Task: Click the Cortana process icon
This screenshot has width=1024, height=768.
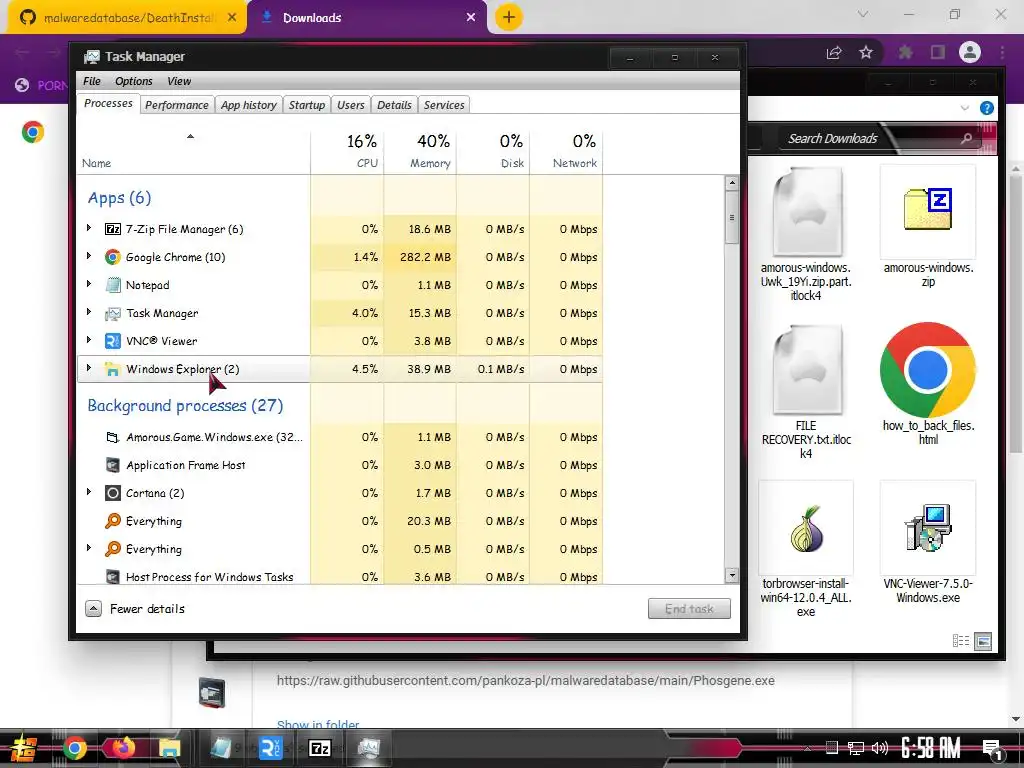Action: [112, 493]
